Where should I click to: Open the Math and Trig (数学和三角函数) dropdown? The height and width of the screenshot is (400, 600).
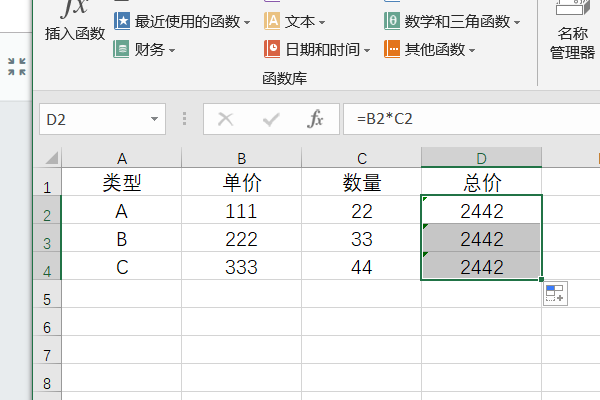452,21
